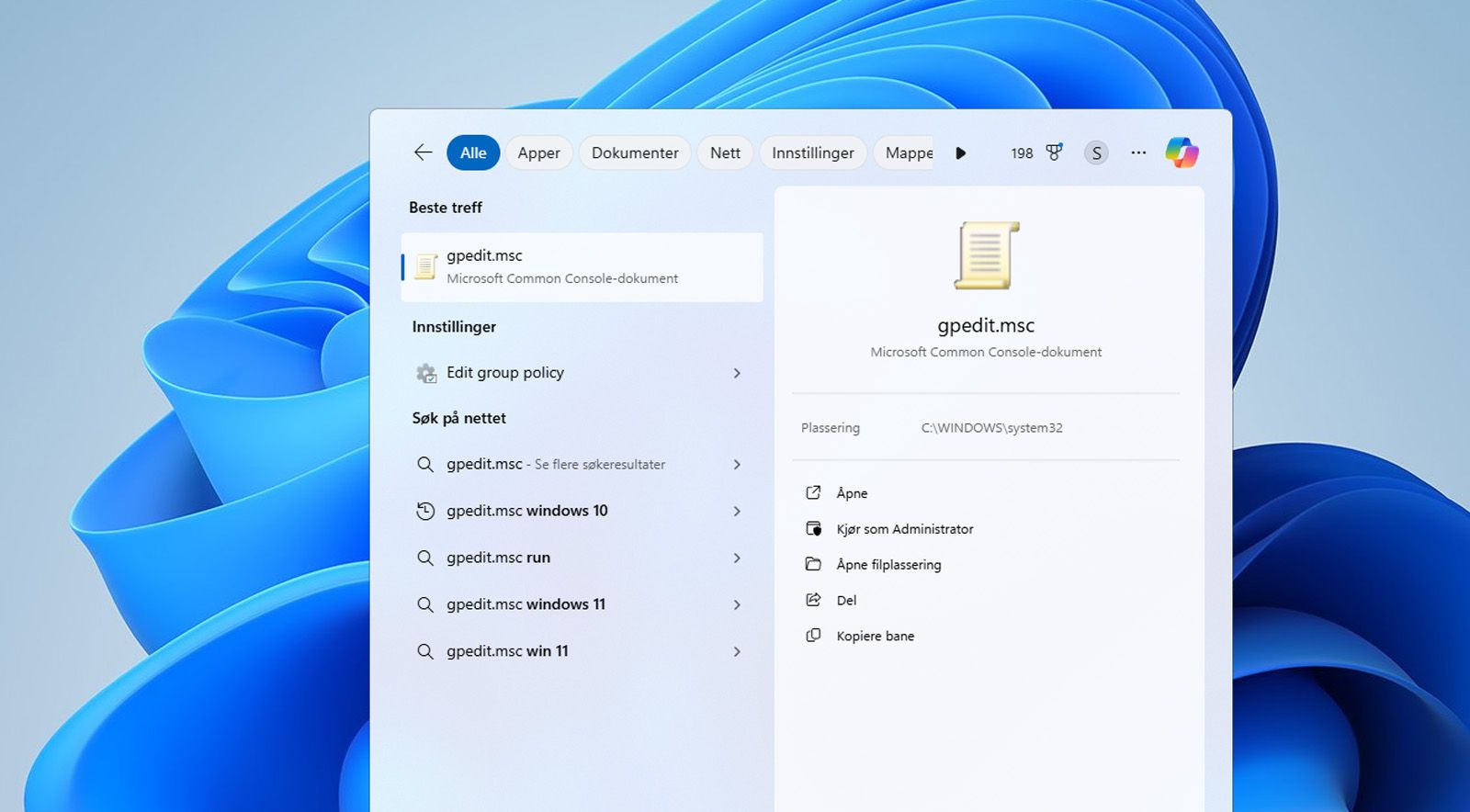Viewport: 1470px width, 812px height.
Task: Click the 198 rewards points count
Action: tap(1022, 153)
